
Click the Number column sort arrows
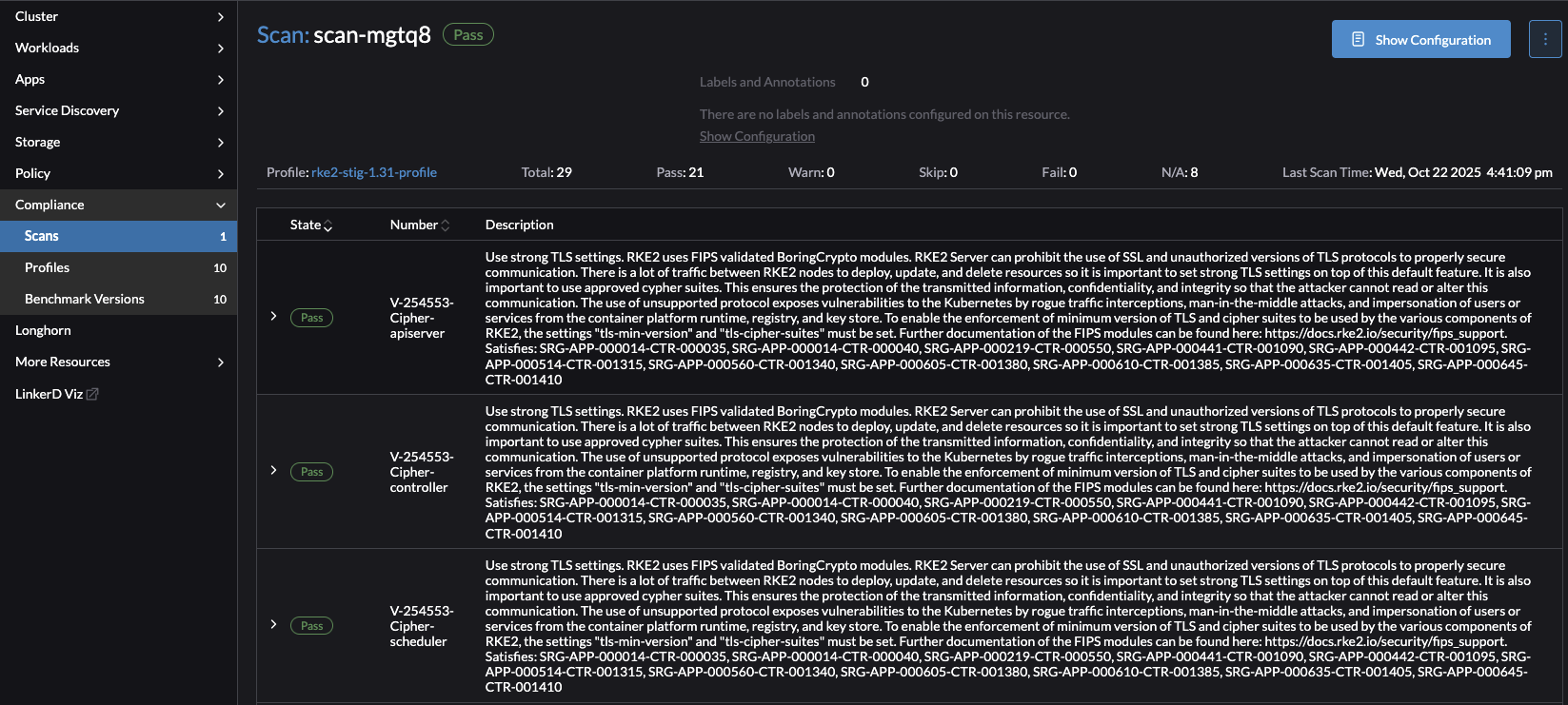445,225
